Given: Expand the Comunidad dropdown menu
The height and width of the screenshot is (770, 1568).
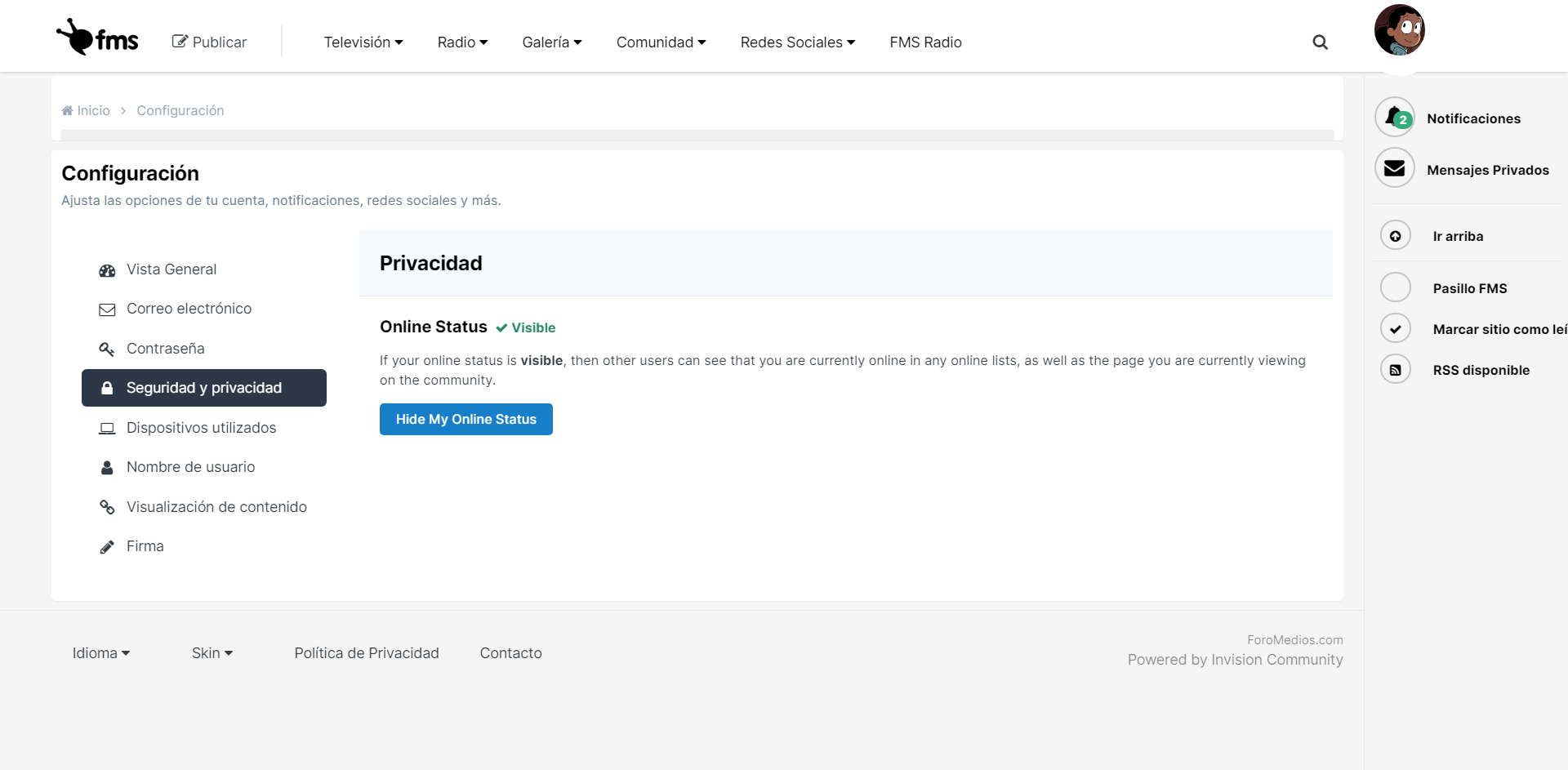Looking at the screenshot, I should [661, 42].
